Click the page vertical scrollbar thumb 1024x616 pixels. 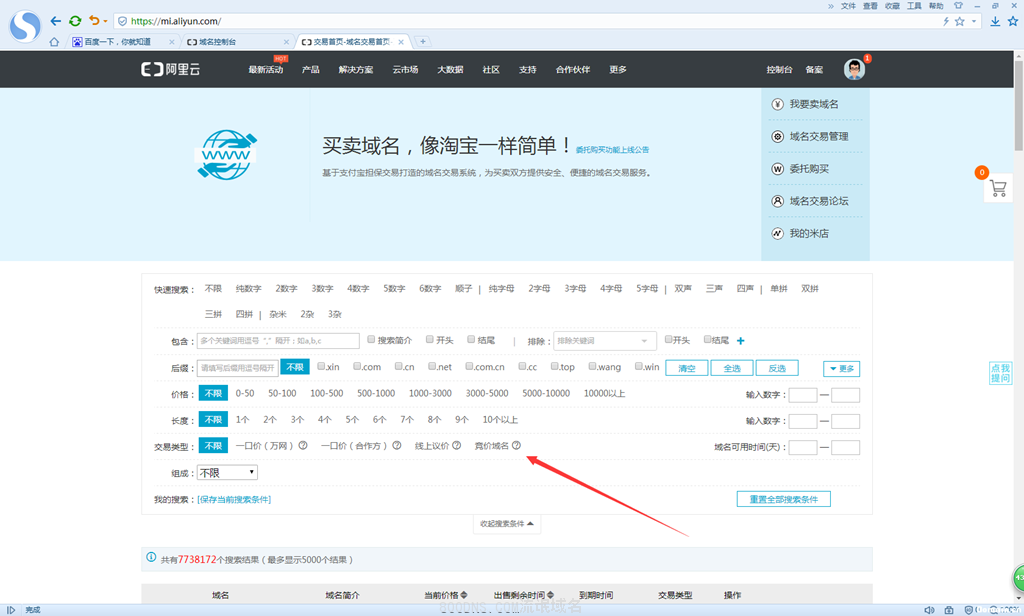pyautogui.click(x=1018, y=106)
